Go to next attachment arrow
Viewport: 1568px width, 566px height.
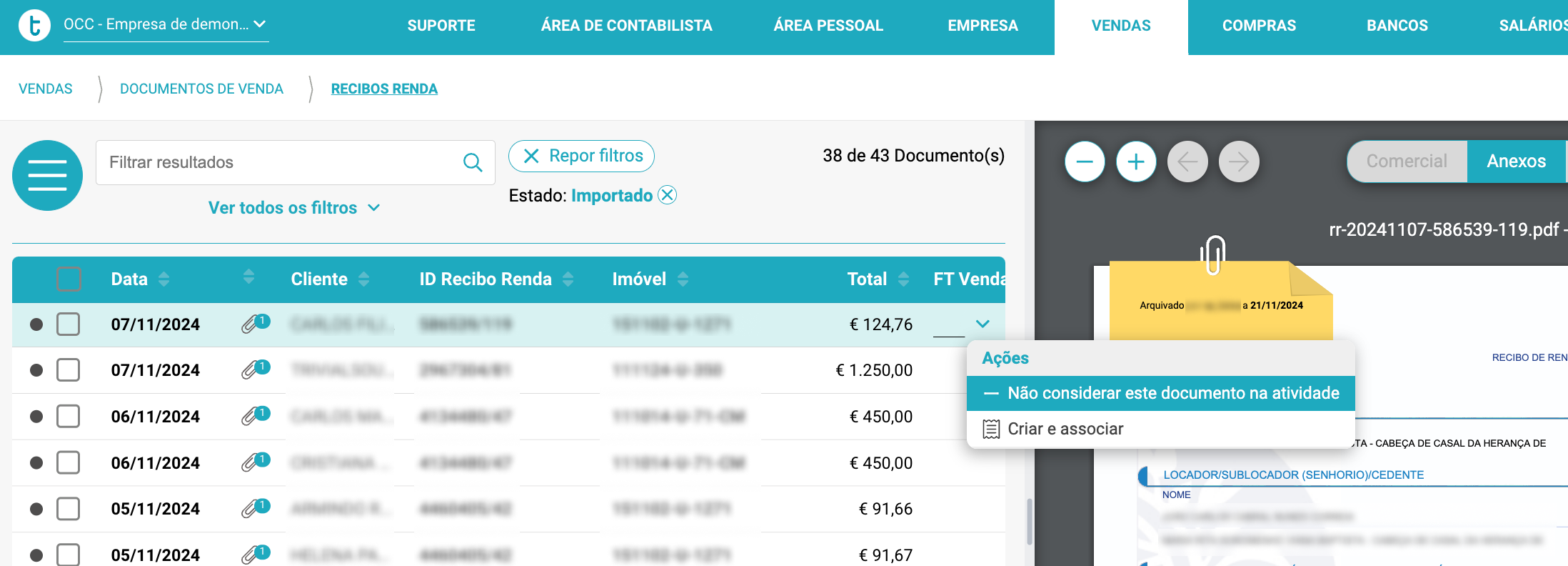[1239, 162]
